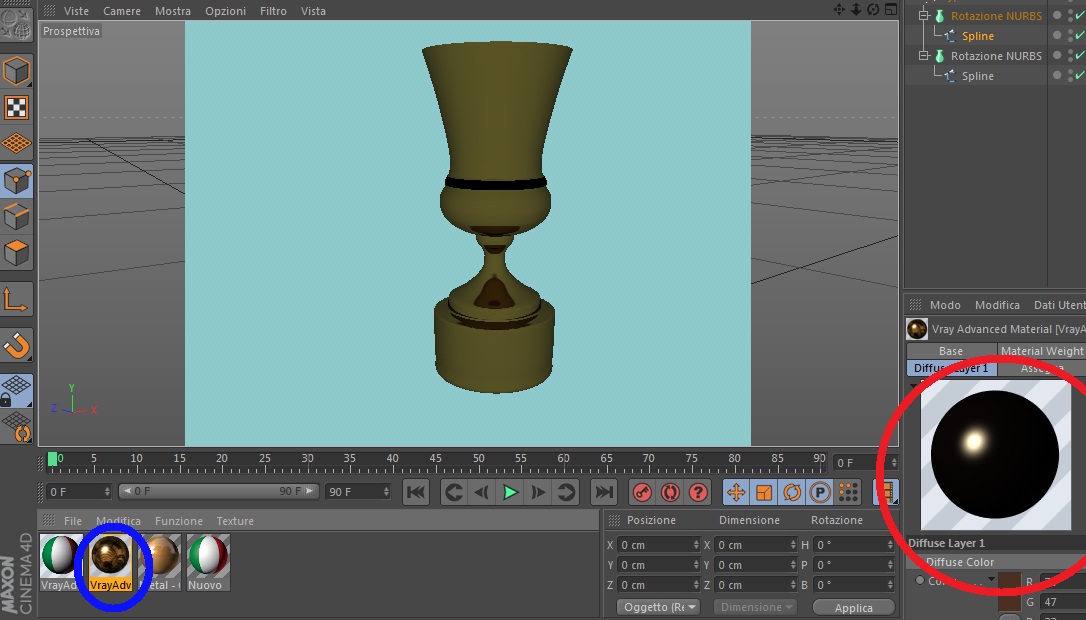Viewport: 1086px width, 620px height.
Task: Open the Filtro viewport menu
Action: coord(273,11)
